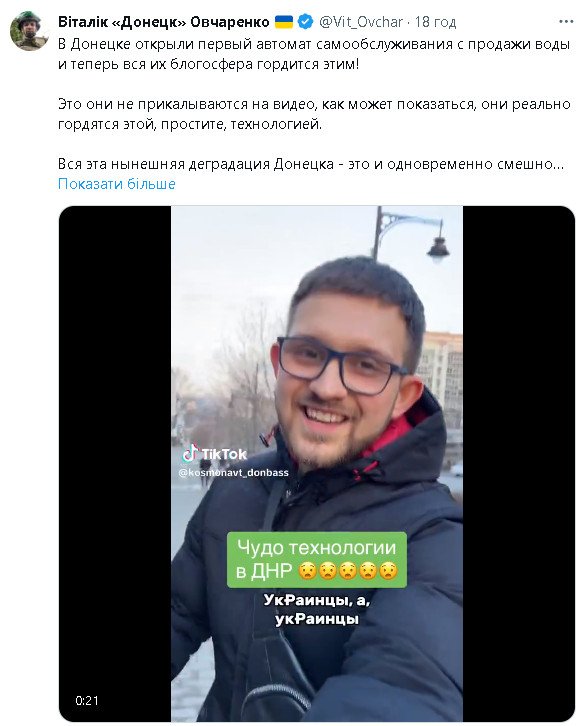
Task: Click the black bar left of the video
Action: point(115,463)
